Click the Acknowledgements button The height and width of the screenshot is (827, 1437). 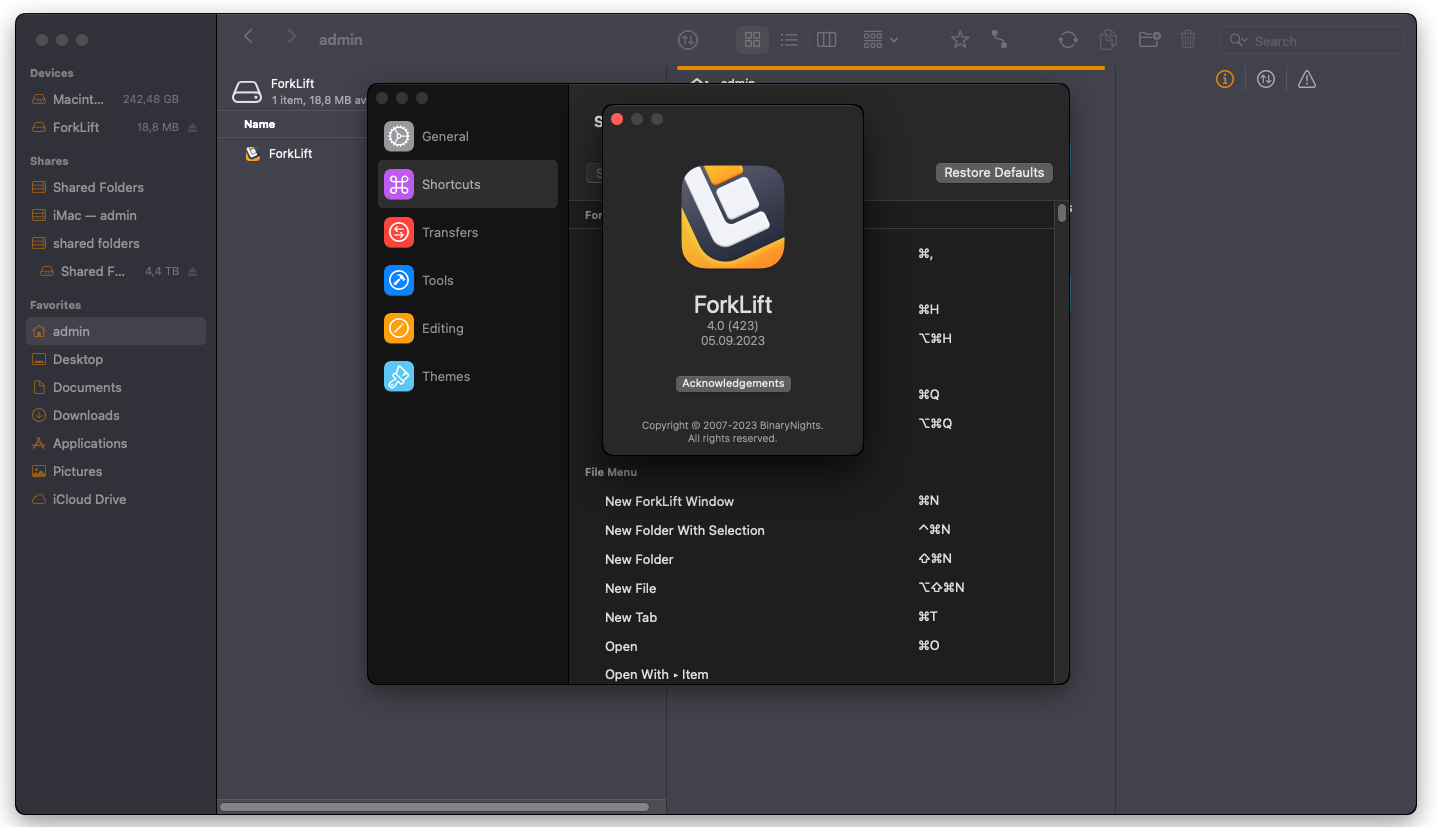coord(733,384)
